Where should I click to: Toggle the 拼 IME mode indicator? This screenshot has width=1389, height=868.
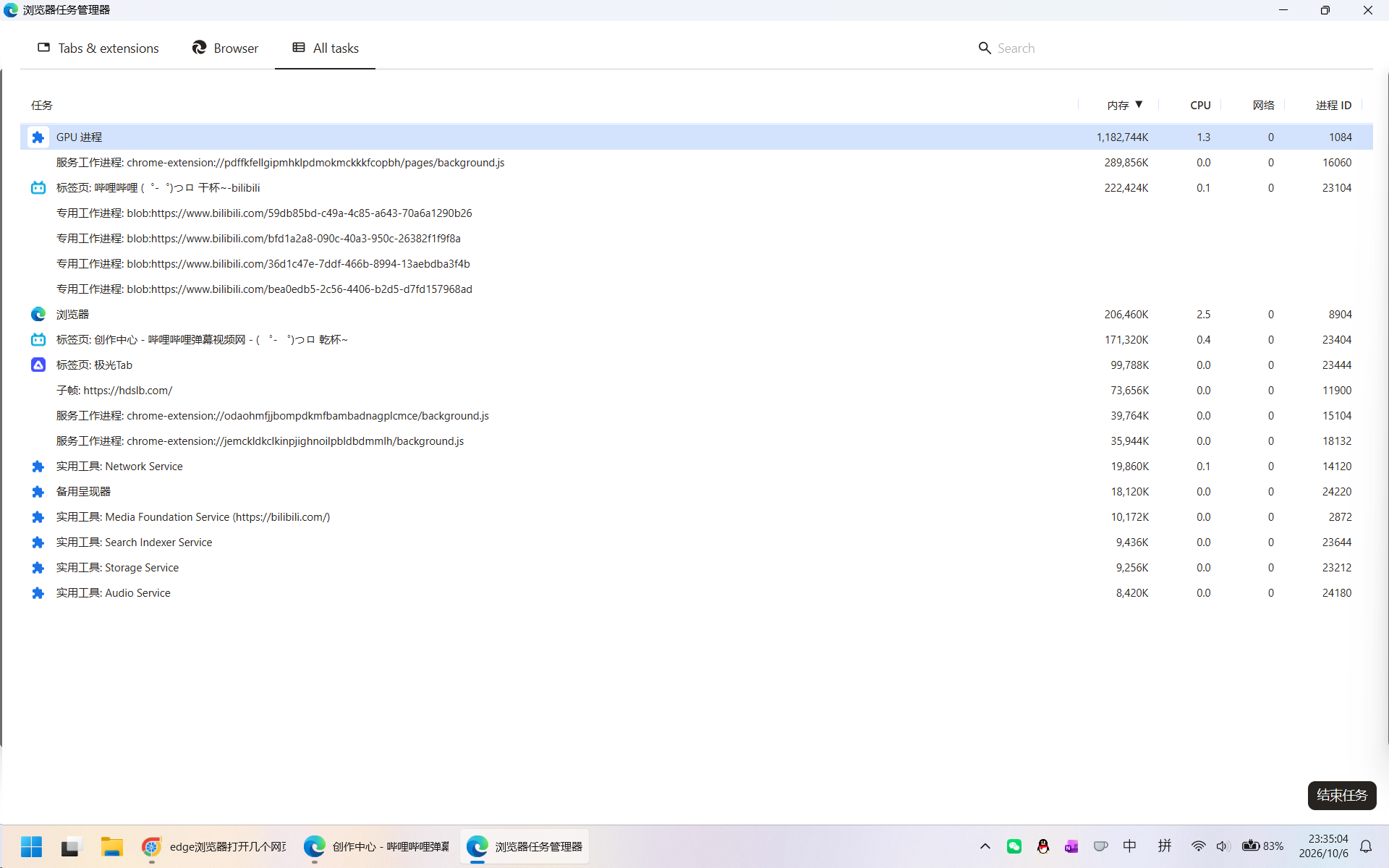coord(1165,846)
